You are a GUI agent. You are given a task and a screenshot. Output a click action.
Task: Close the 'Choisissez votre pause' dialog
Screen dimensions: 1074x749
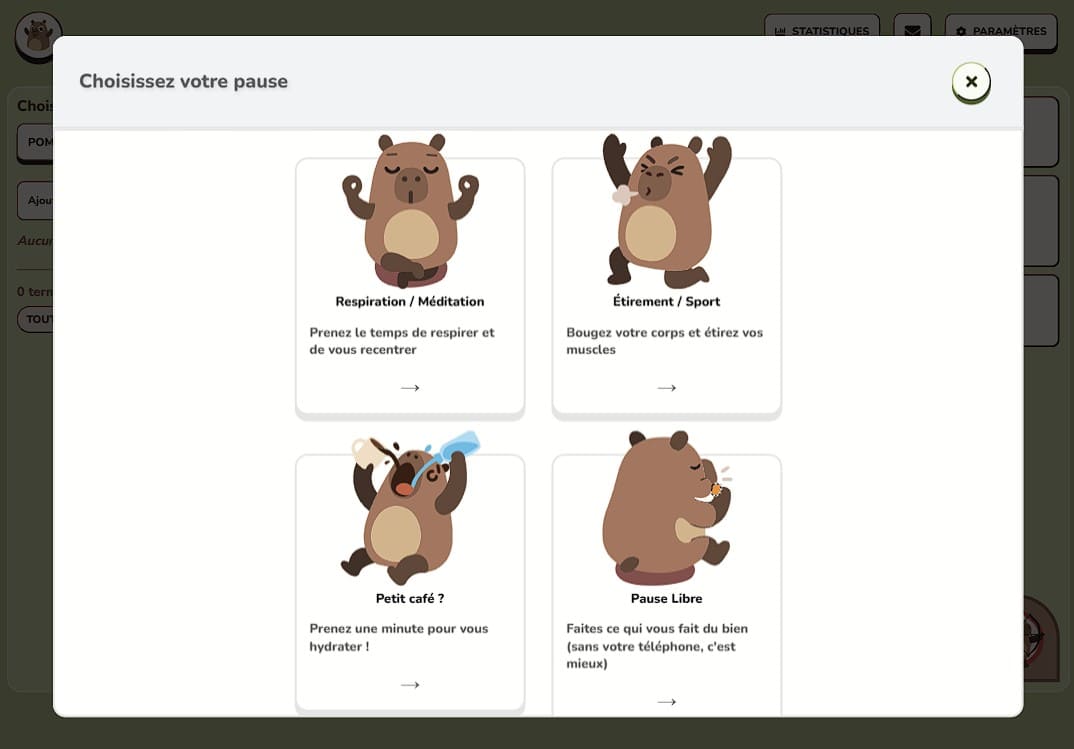tap(970, 82)
